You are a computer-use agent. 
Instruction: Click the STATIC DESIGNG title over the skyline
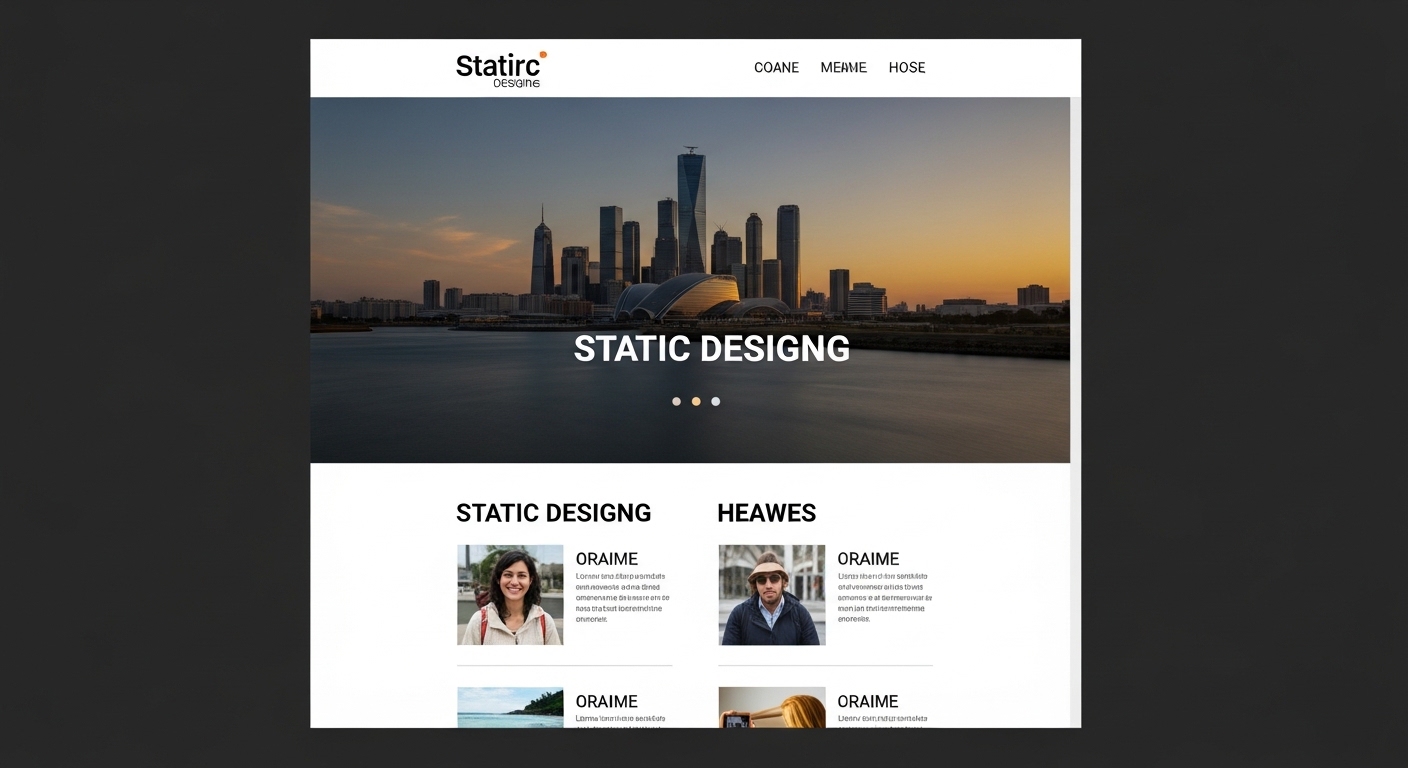point(711,349)
